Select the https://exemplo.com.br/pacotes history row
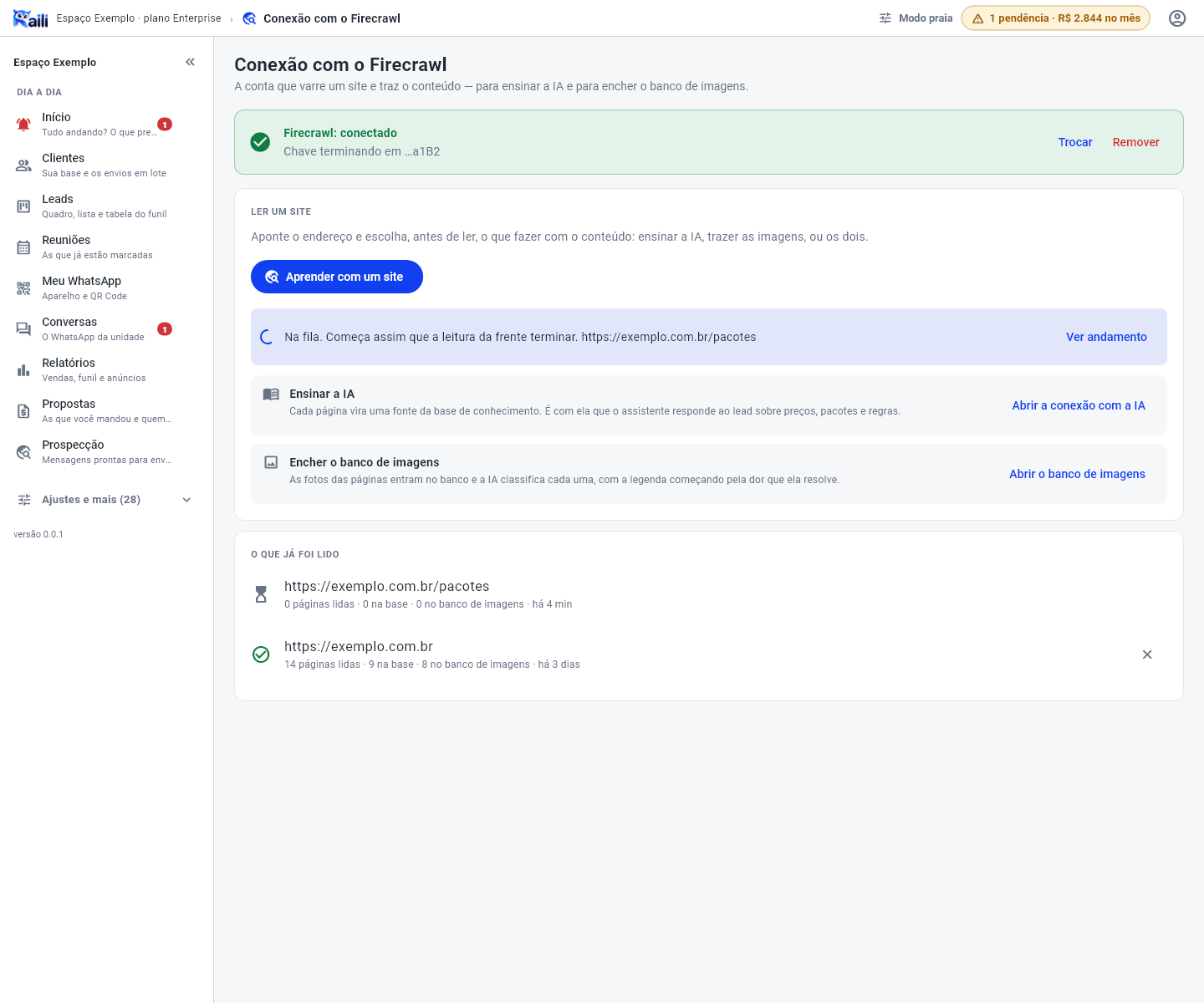The height and width of the screenshot is (1003, 1204). pyautogui.click(x=709, y=594)
